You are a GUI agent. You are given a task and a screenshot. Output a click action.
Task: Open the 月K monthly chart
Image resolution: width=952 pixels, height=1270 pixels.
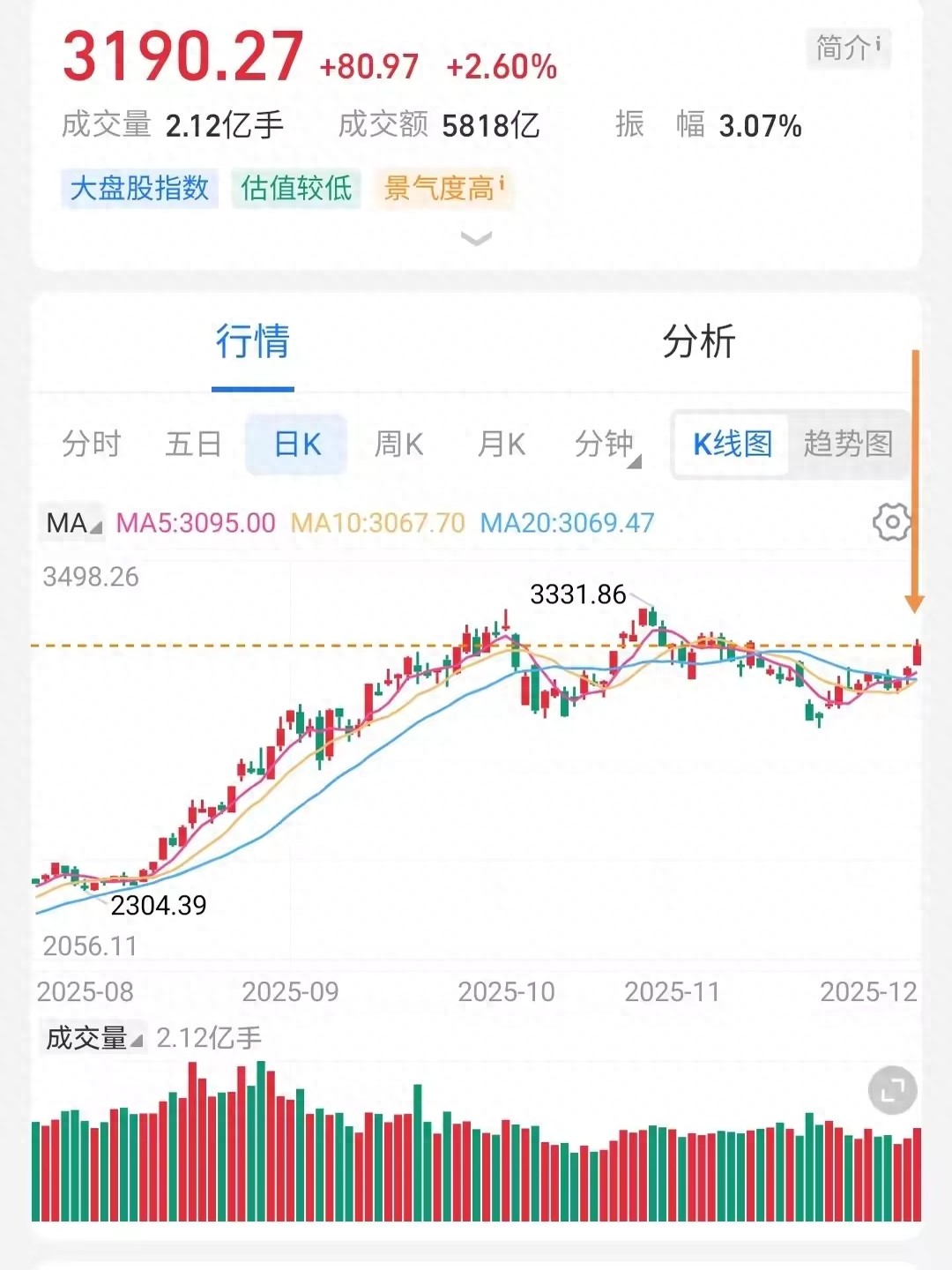click(502, 444)
